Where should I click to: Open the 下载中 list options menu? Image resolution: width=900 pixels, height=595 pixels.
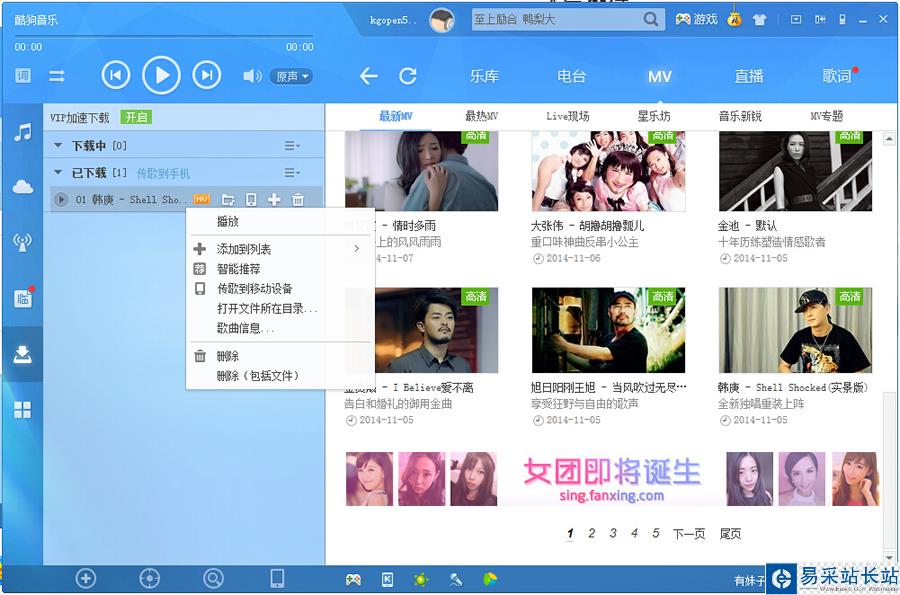tap(292, 146)
